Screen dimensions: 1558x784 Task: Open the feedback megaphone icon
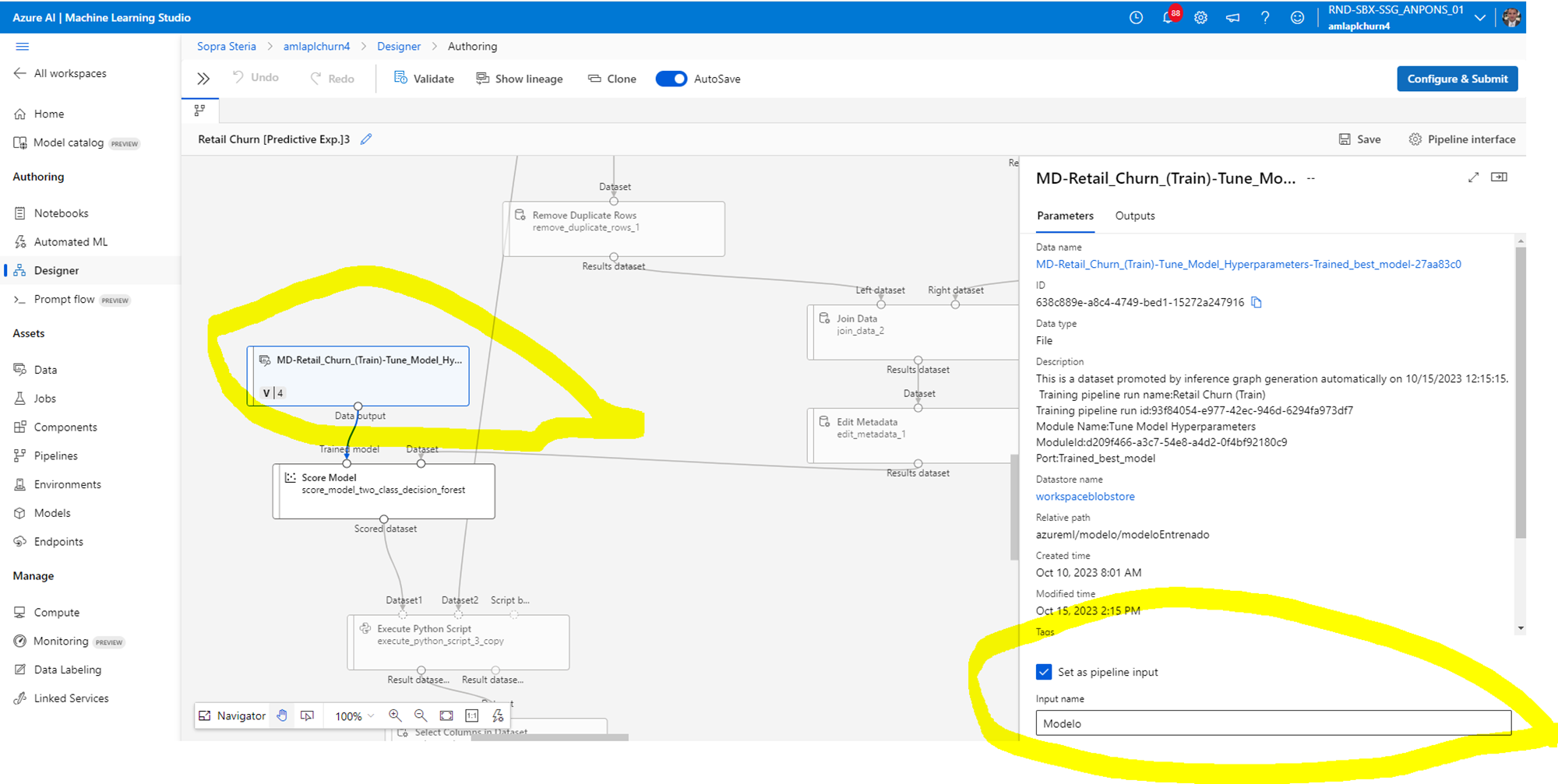pyautogui.click(x=1232, y=17)
